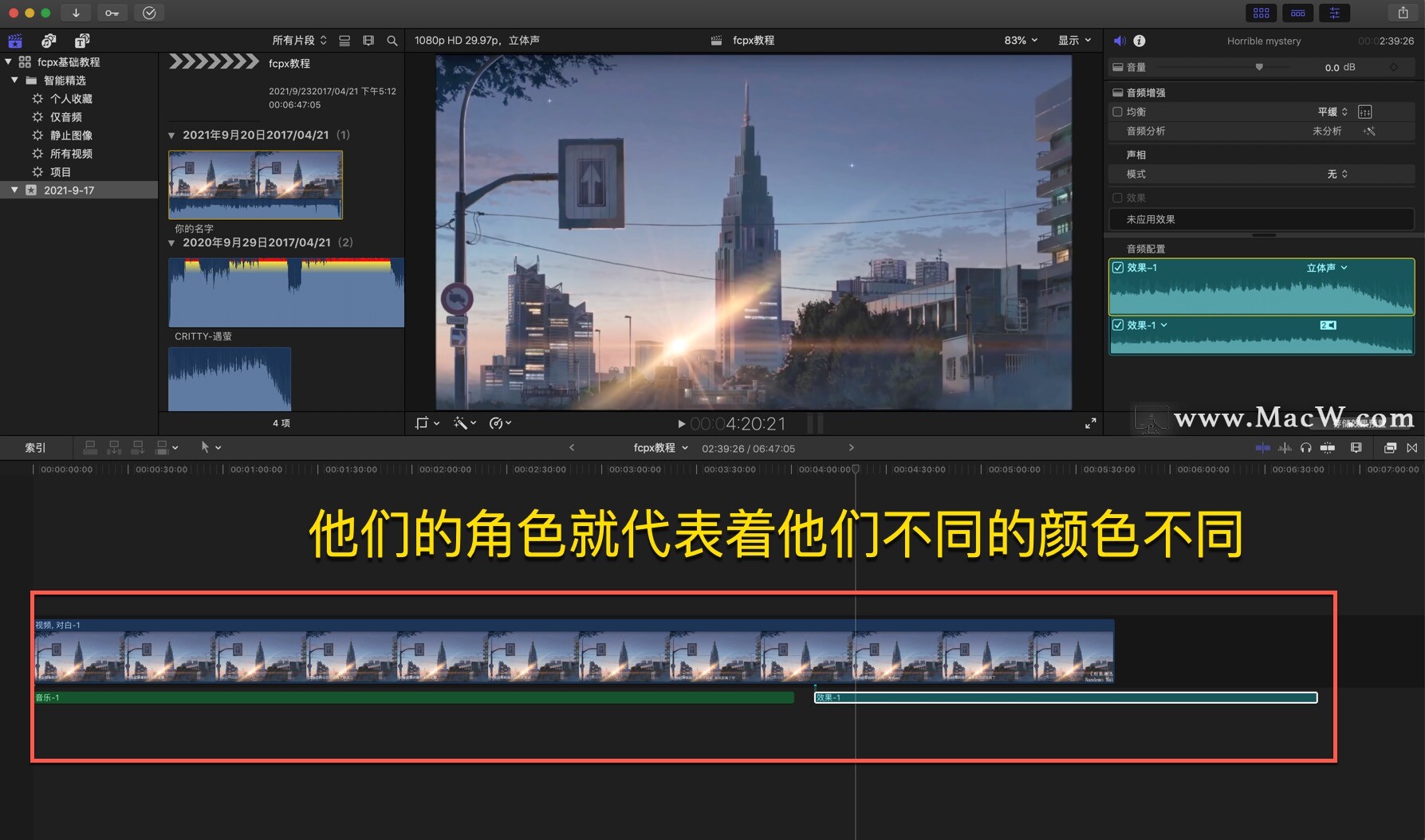Open background tasks checkmark button
This screenshot has width=1425, height=840.
pyautogui.click(x=149, y=13)
